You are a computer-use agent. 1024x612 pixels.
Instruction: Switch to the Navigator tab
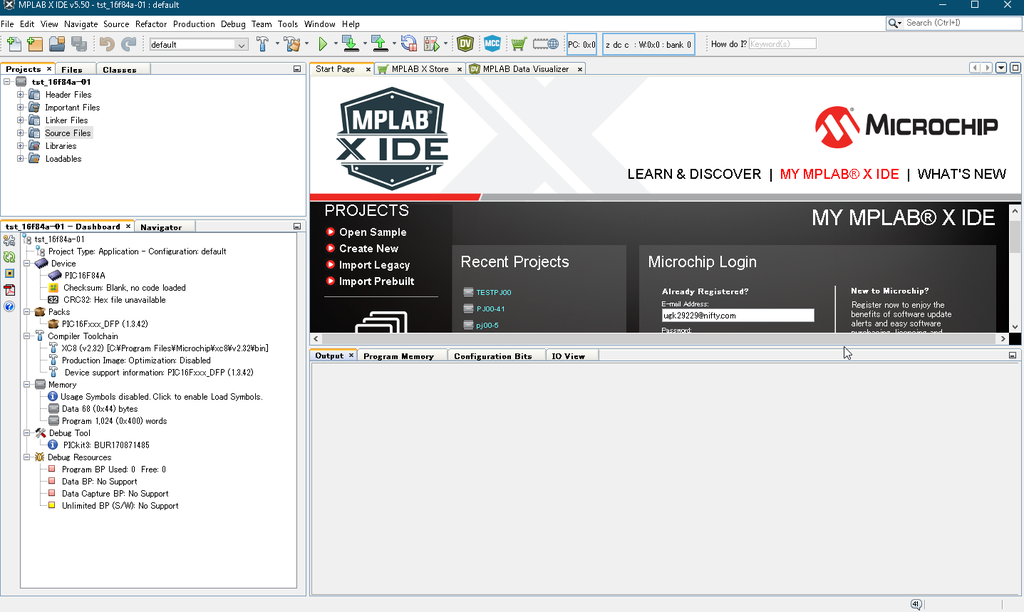(161, 227)
